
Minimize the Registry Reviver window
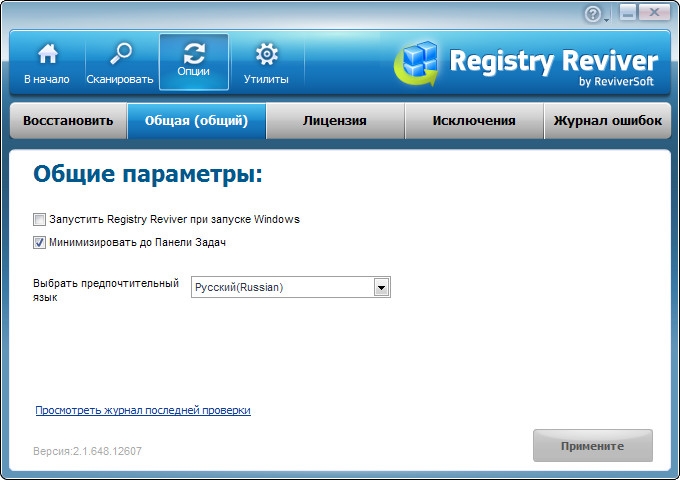pos(628,13)
